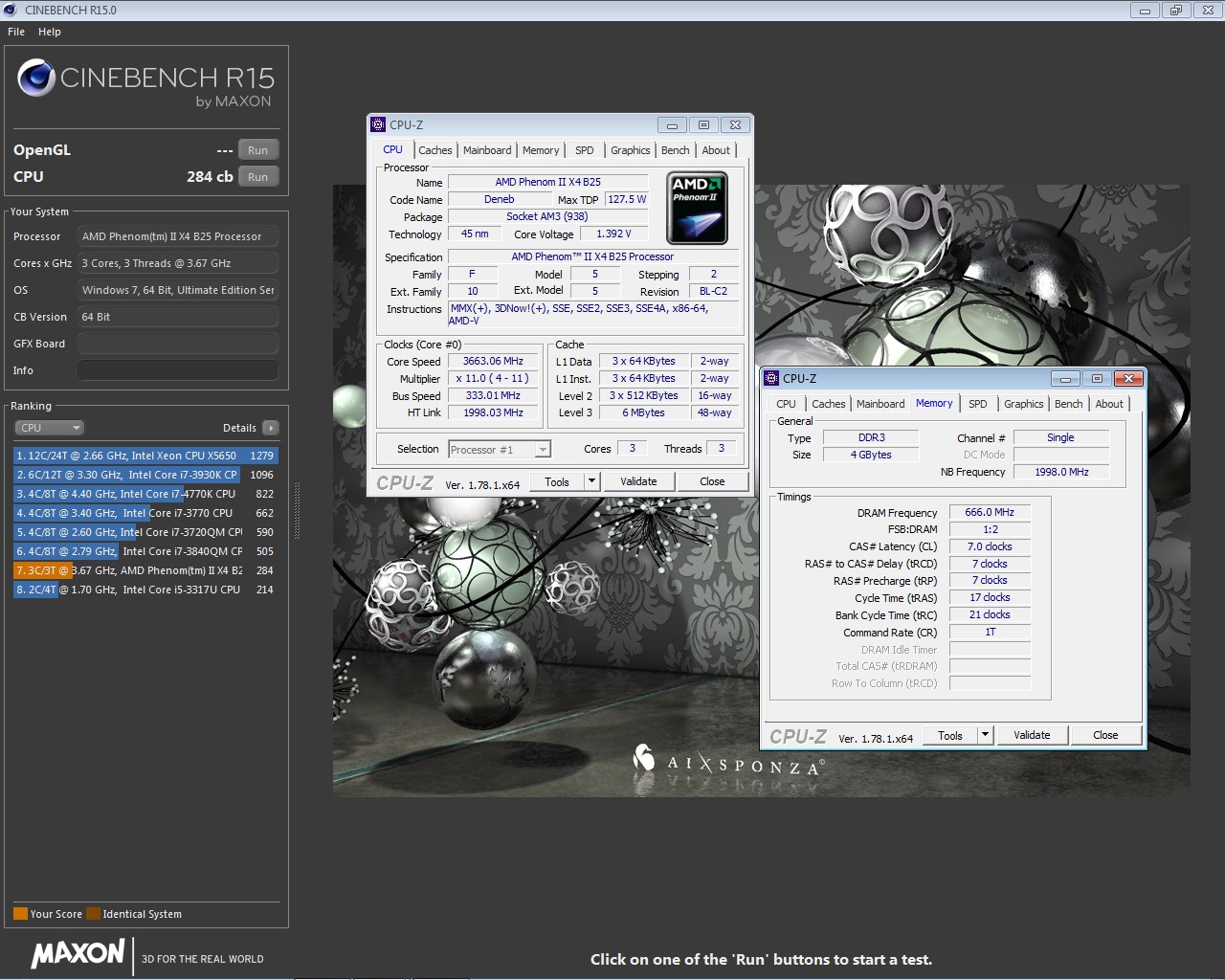Open the Help menu

(x=50, y=32)
